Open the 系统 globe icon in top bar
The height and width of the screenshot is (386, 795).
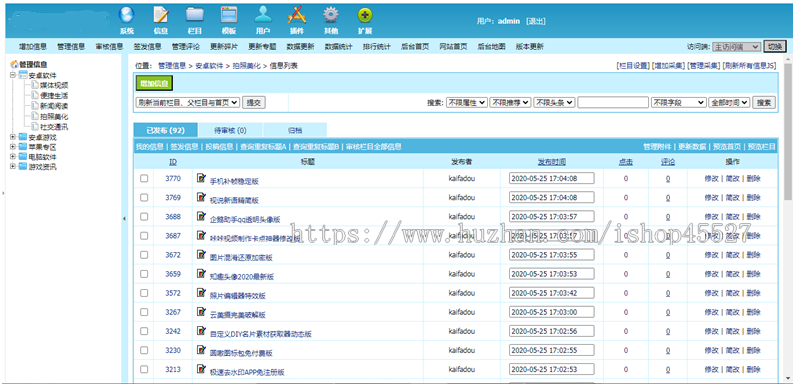point(127,16)
